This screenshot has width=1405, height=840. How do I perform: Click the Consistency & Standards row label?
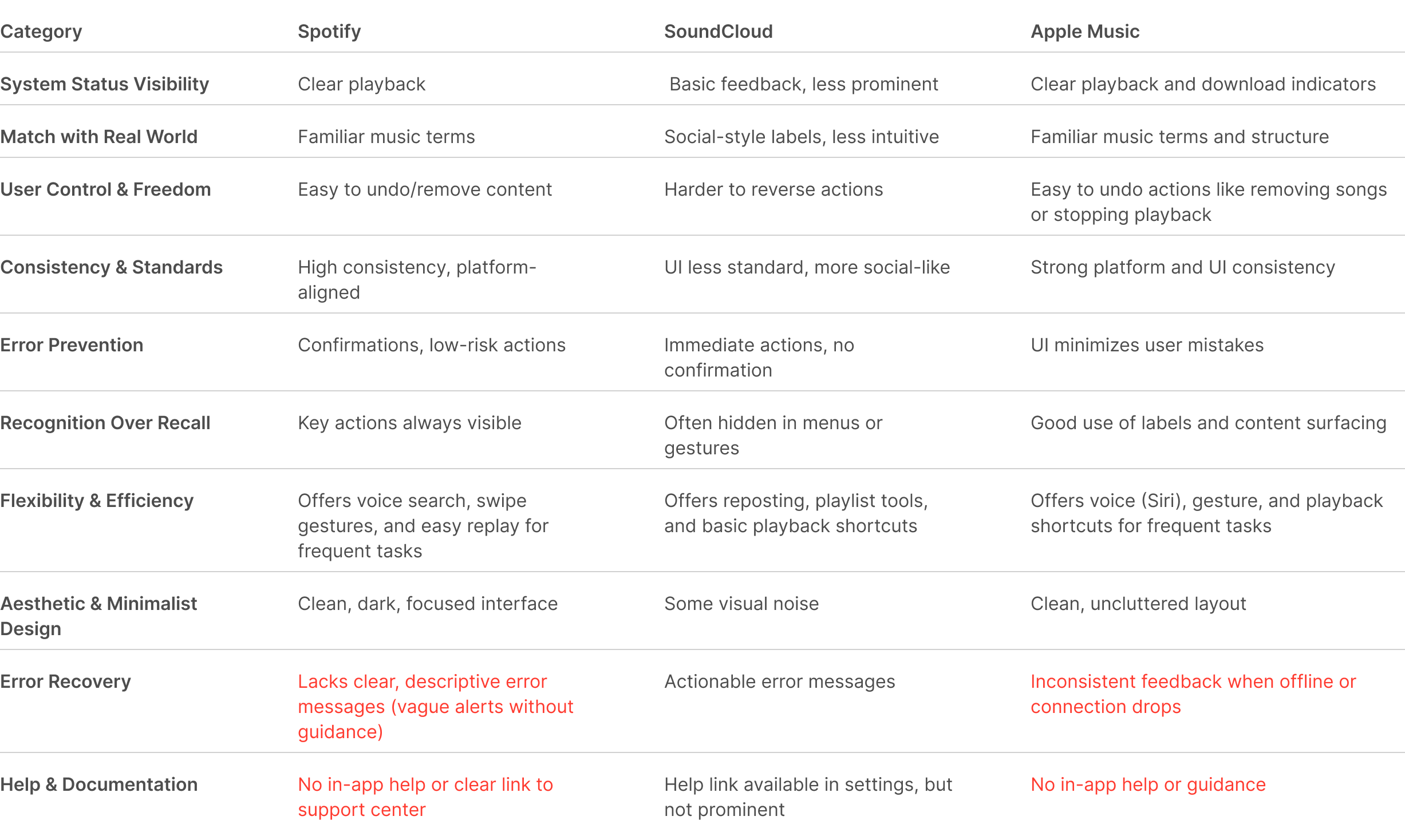(x=111, y=267)
